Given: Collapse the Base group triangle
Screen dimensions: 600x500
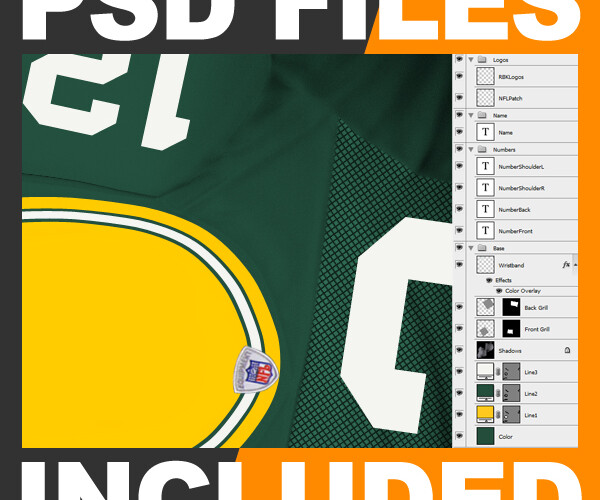Looking at the screenshot, I should [471, 248].
